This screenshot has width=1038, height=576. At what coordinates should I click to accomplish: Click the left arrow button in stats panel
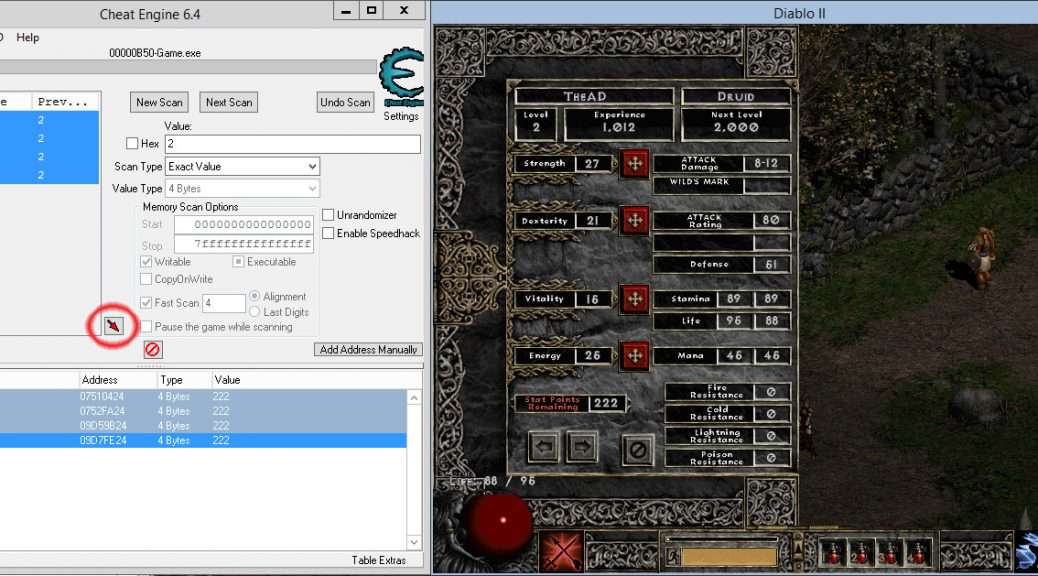tap(544, 446)
